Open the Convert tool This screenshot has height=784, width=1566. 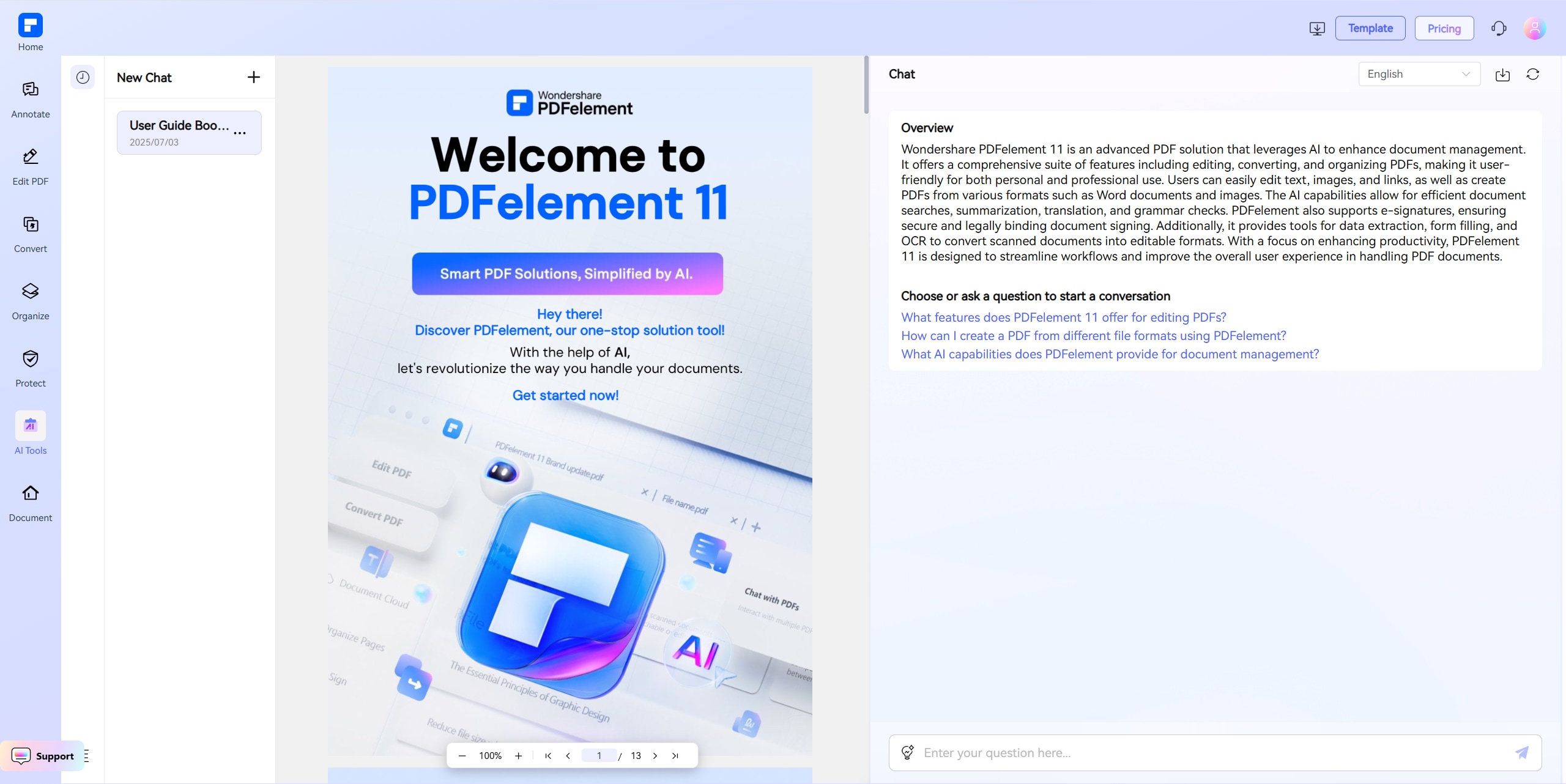pos(30,235)
